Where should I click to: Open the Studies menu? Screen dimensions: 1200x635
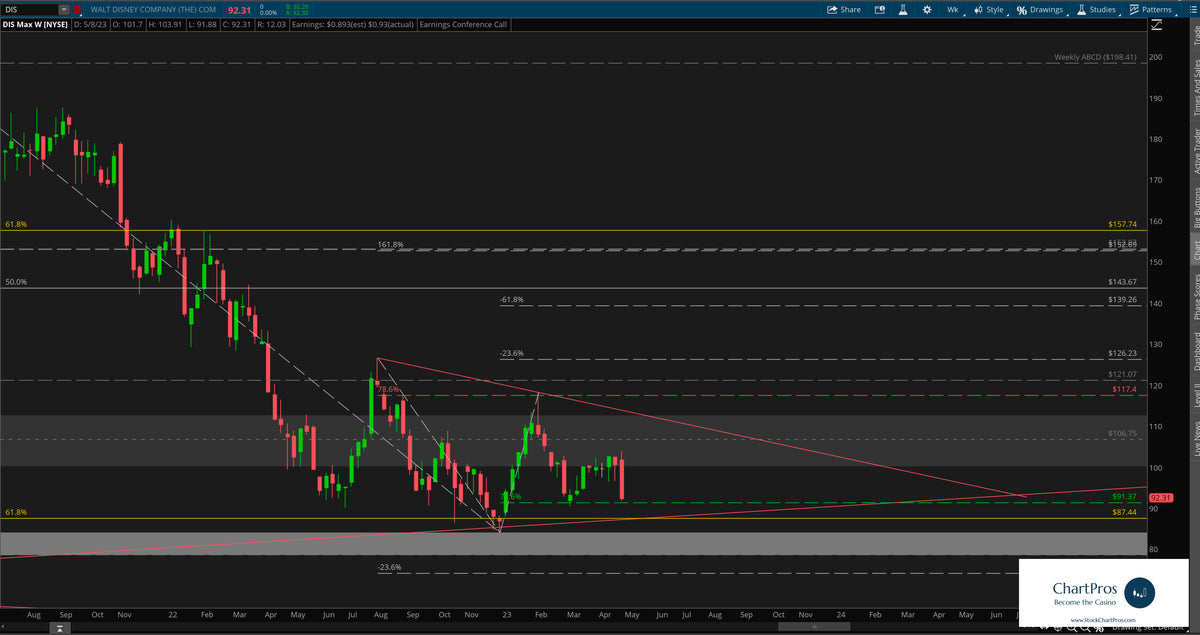pyautogui.click(x=1102, y=9)
